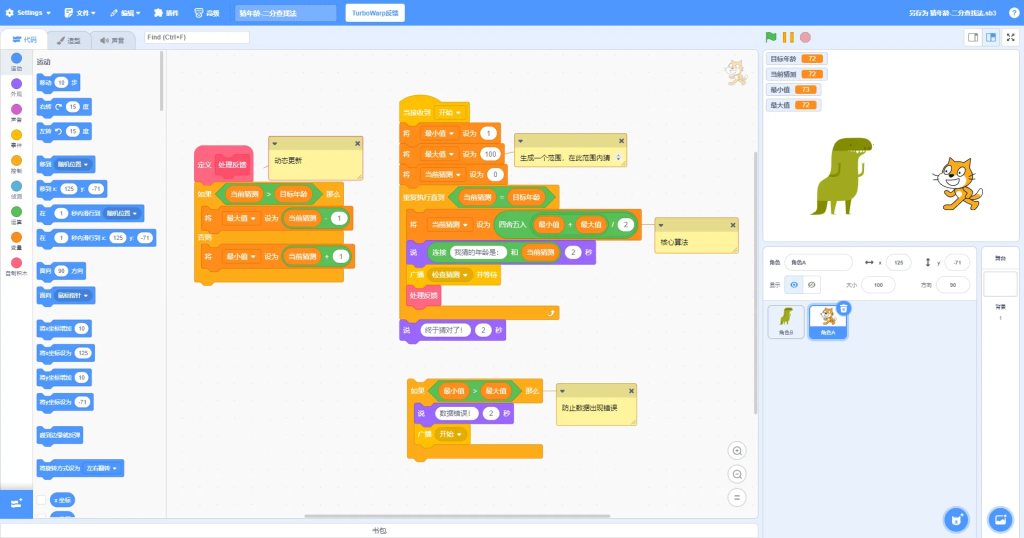Pause the project with the pause icon
Viewport: 1024px width, 538px height.
[x=788, y=37]
